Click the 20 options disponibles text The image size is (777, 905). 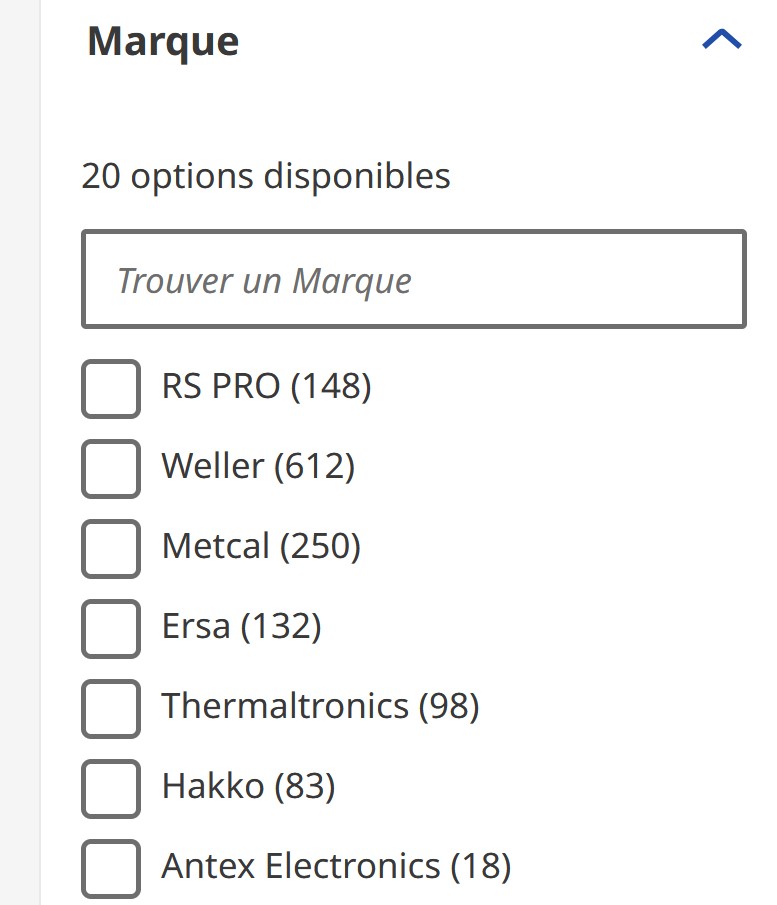[266, 176]
